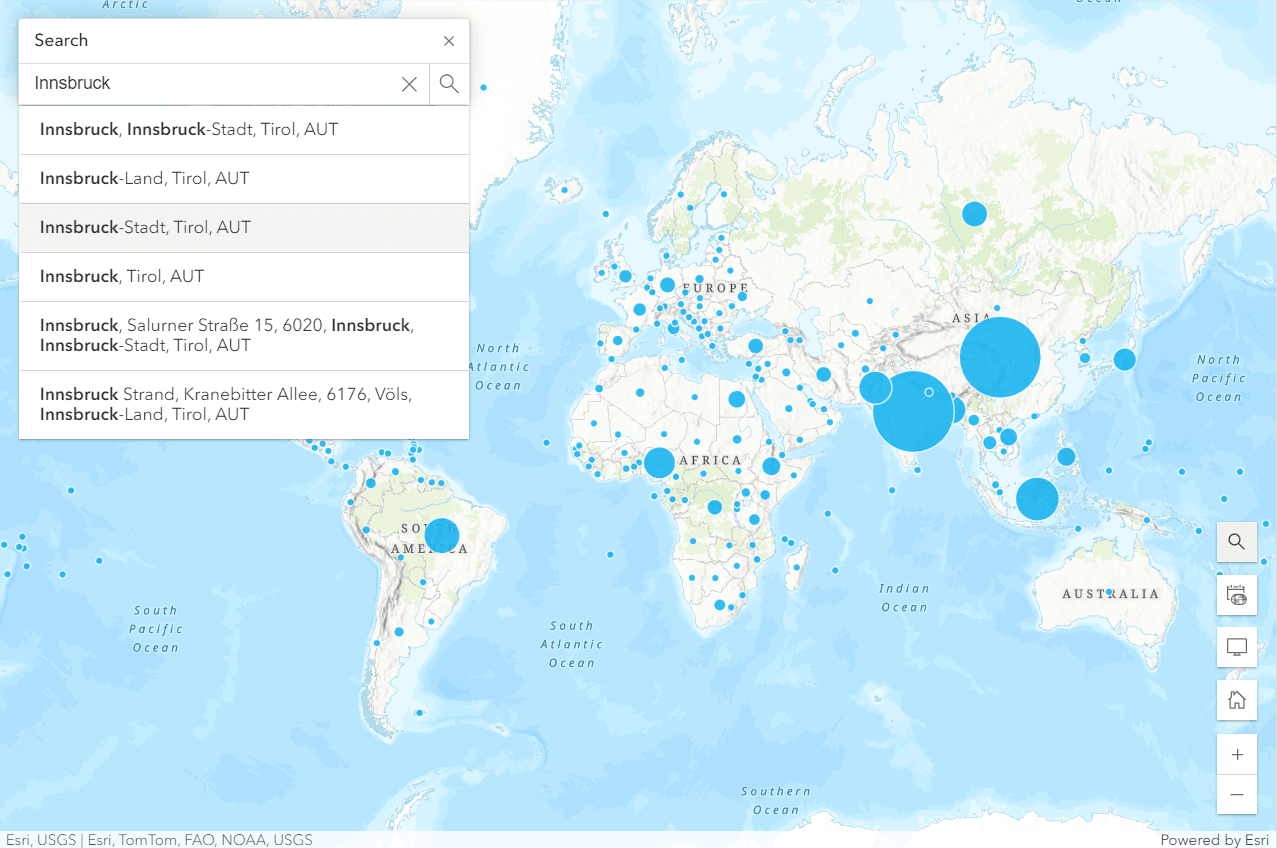
Task: Click the monitor fullscreen icon
Action: (x=1236, y=648)
